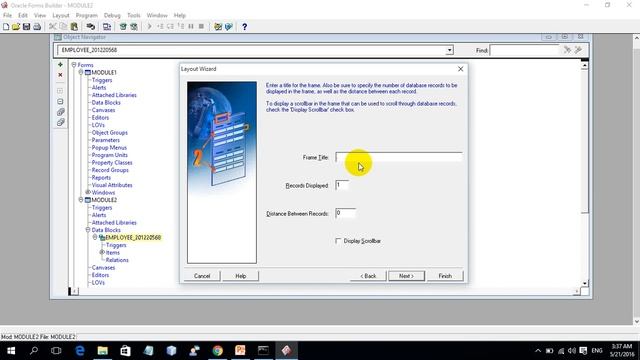This screenshot has height=360, width=640.
Task: Click the New document toolbar icon
Action: click(6, 27)
